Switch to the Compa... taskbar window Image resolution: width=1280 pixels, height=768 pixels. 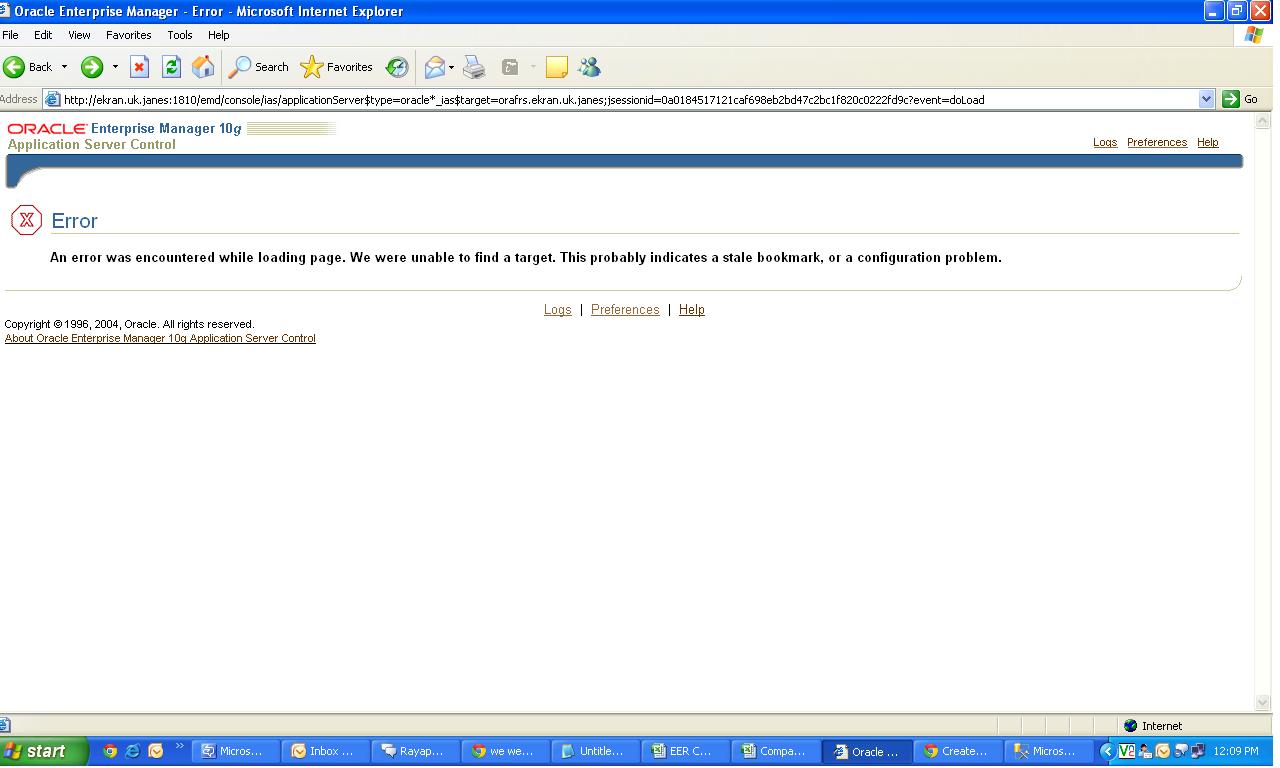776,751
